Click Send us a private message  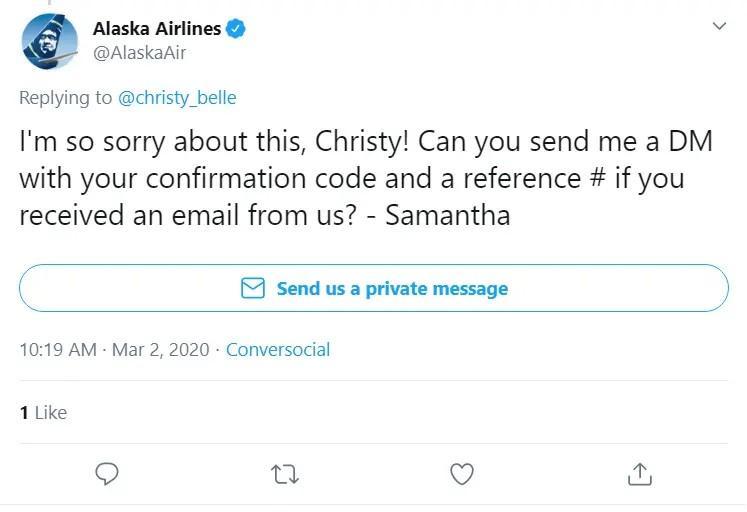(x=374, y=288)
